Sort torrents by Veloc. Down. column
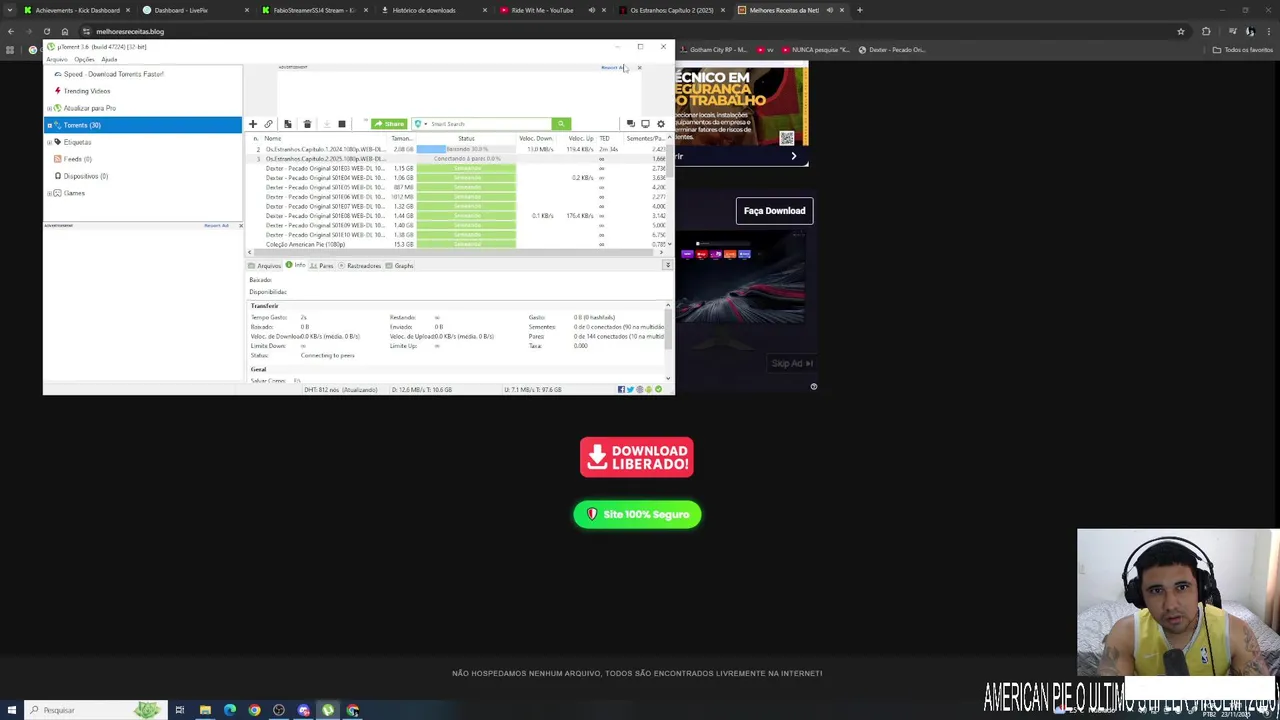Image resolution: width=1280 pixels, height=720 pixels. pos(536,138)
